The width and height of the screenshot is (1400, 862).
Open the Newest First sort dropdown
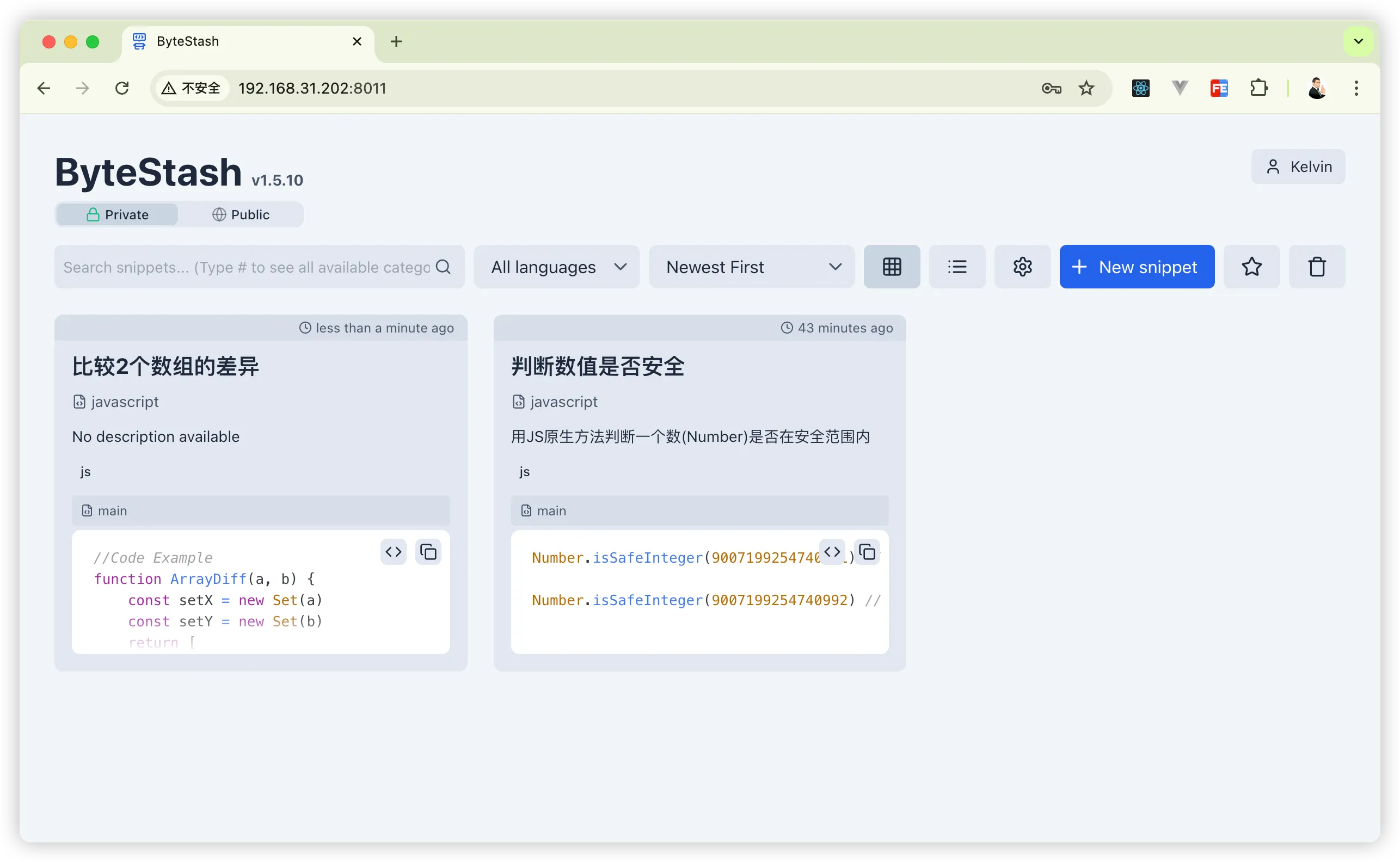[752, 267]
